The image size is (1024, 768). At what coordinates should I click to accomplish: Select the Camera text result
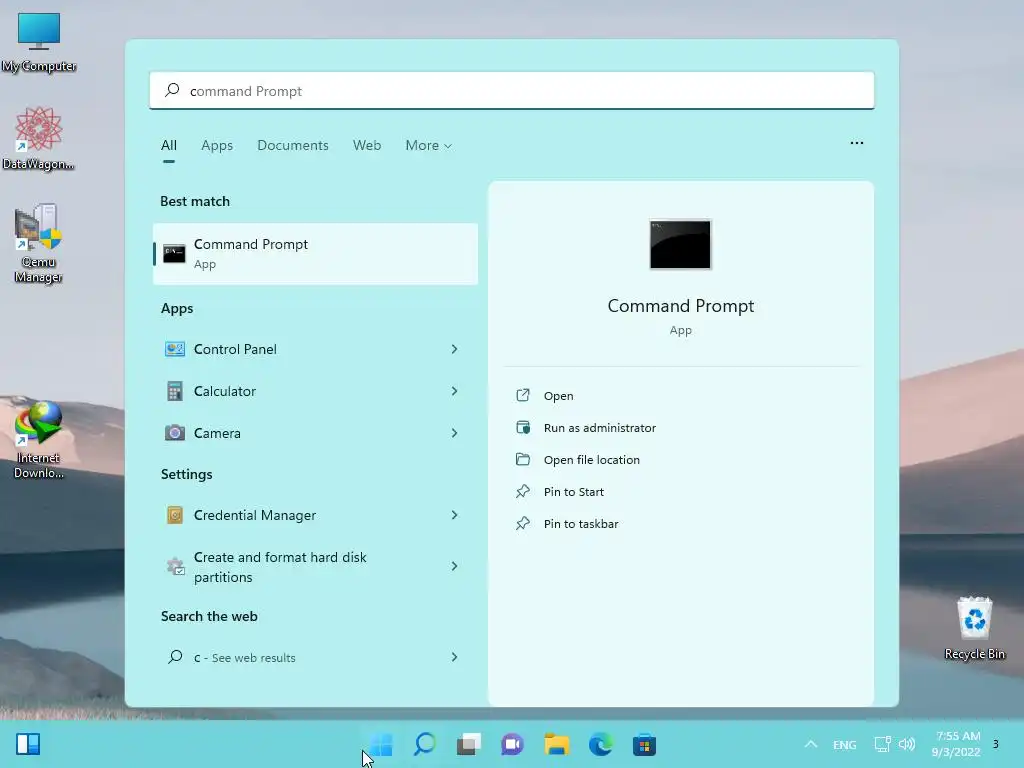217,433
